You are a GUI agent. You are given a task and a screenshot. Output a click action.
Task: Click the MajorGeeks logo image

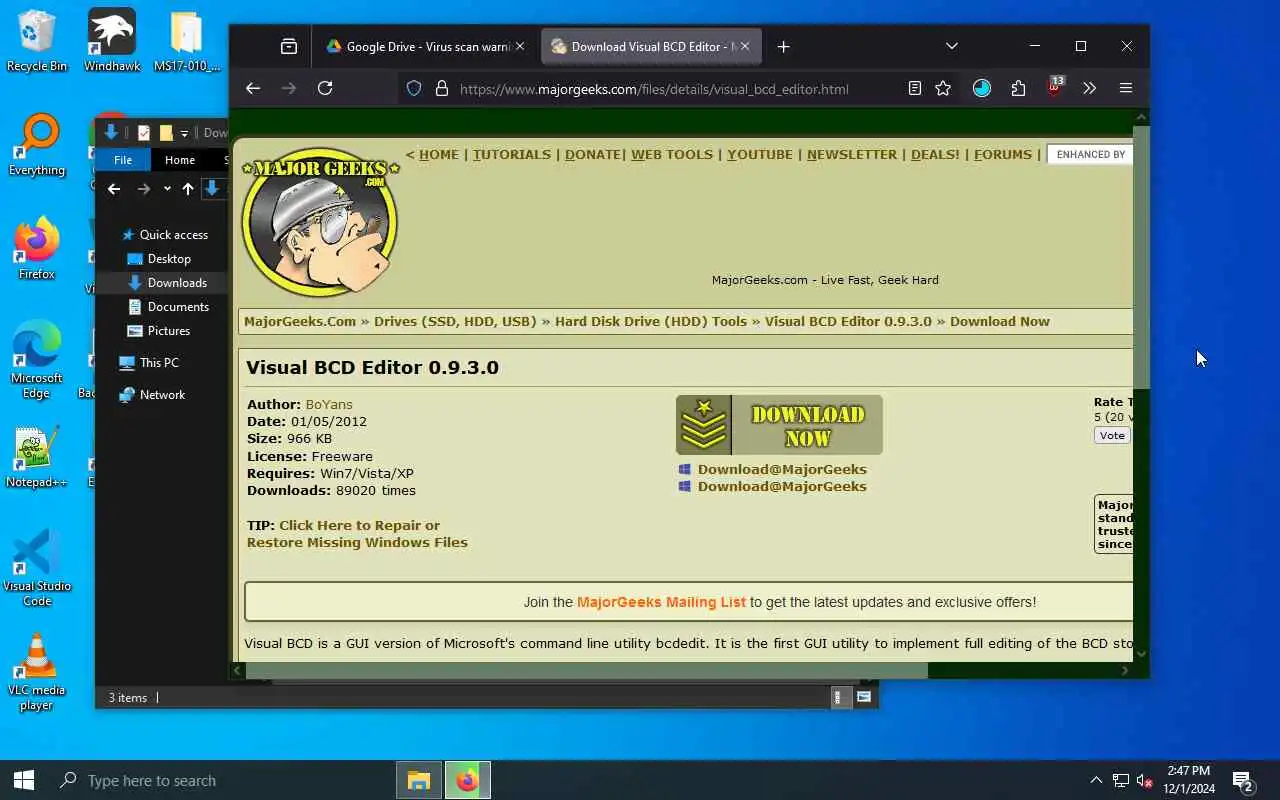click(320, 223)
